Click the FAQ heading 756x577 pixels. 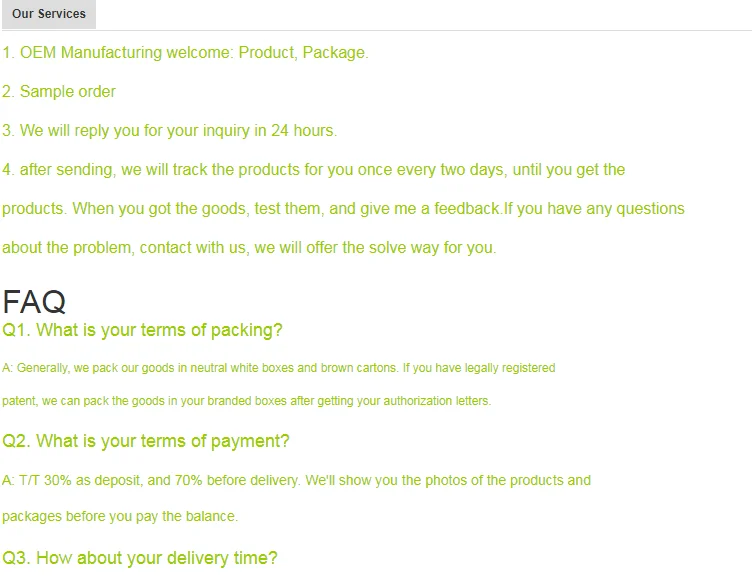(34, 301)
